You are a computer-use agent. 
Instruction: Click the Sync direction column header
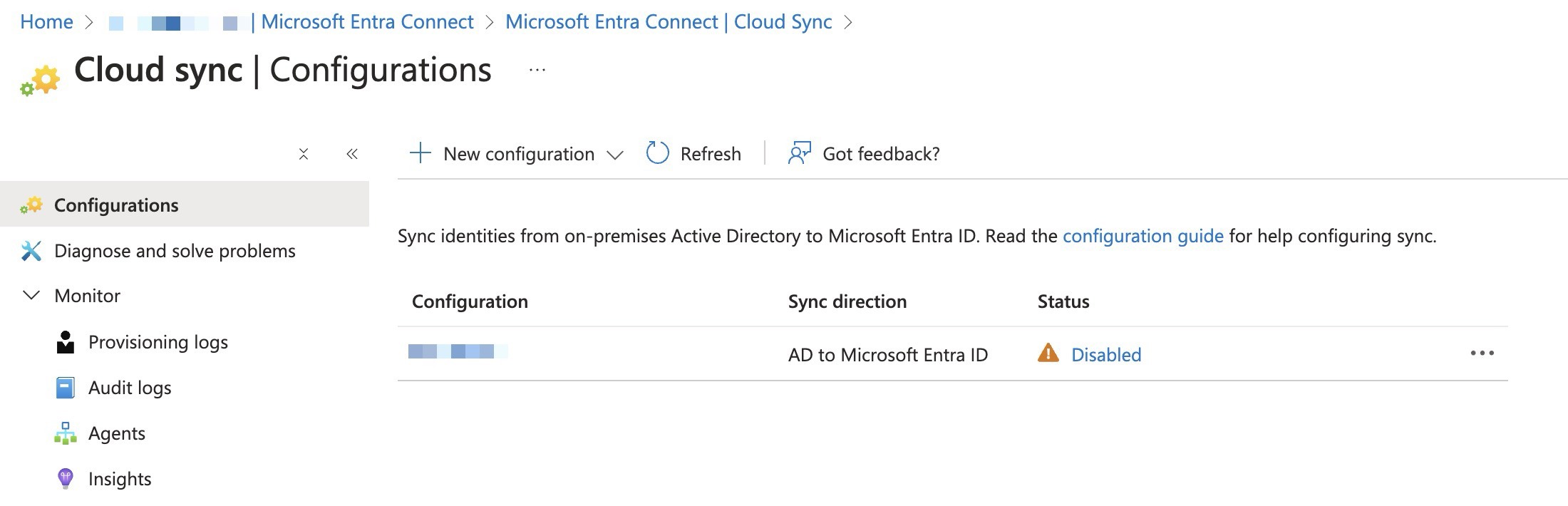pyautogui.click(x=847, y=301)
